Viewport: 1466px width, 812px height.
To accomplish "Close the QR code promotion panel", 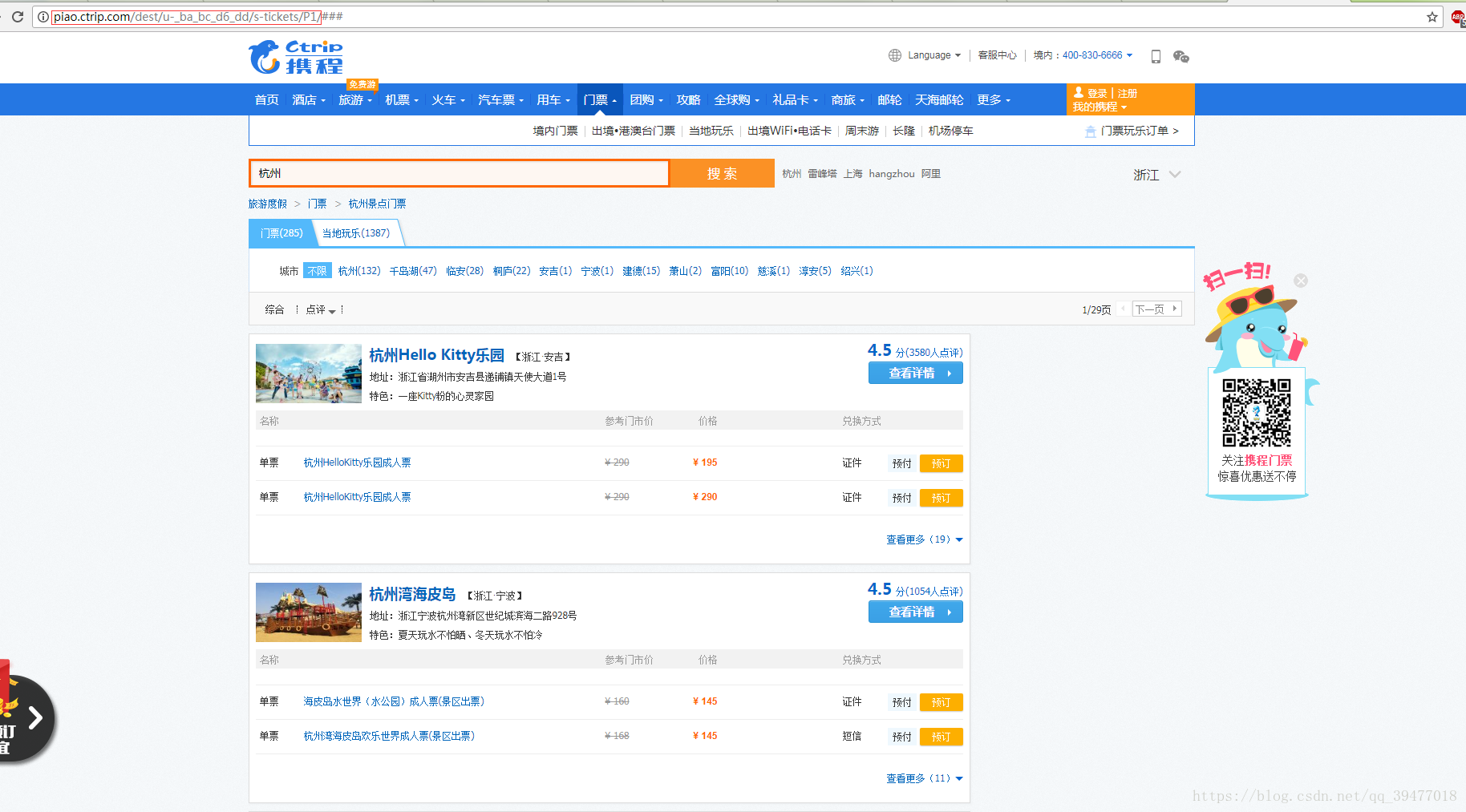I will coord(1301,281).
